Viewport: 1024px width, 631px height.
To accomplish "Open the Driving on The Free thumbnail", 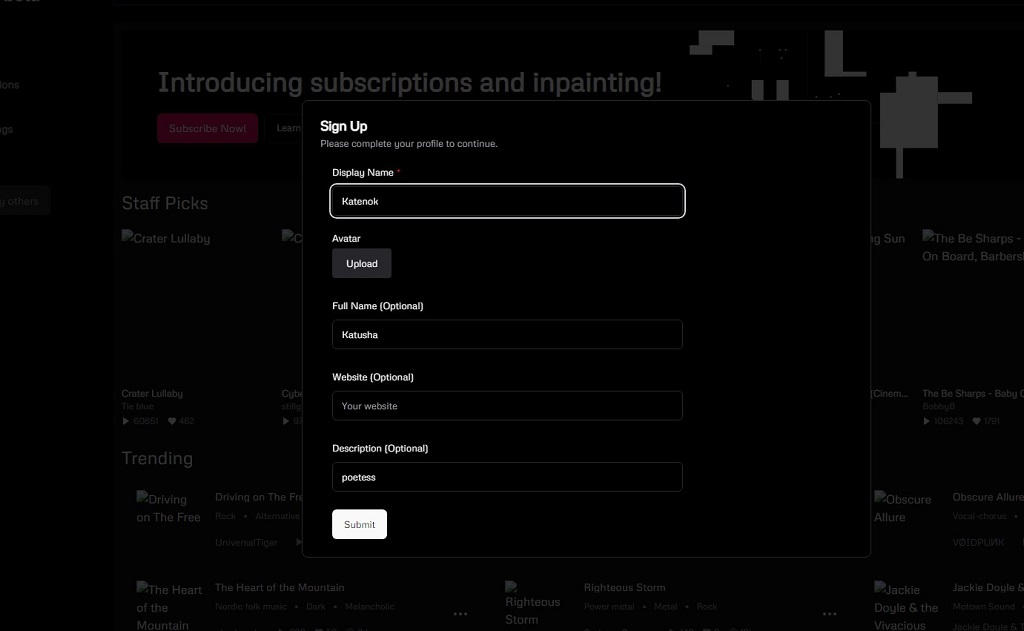I will (168, 508).
